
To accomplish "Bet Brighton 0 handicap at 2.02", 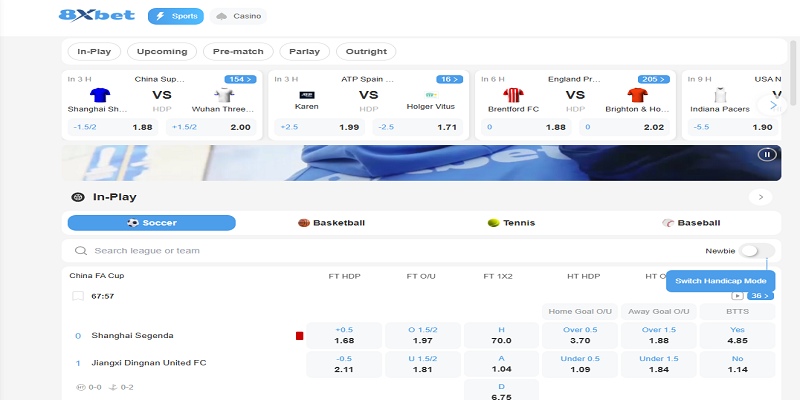I will point(624,127).
